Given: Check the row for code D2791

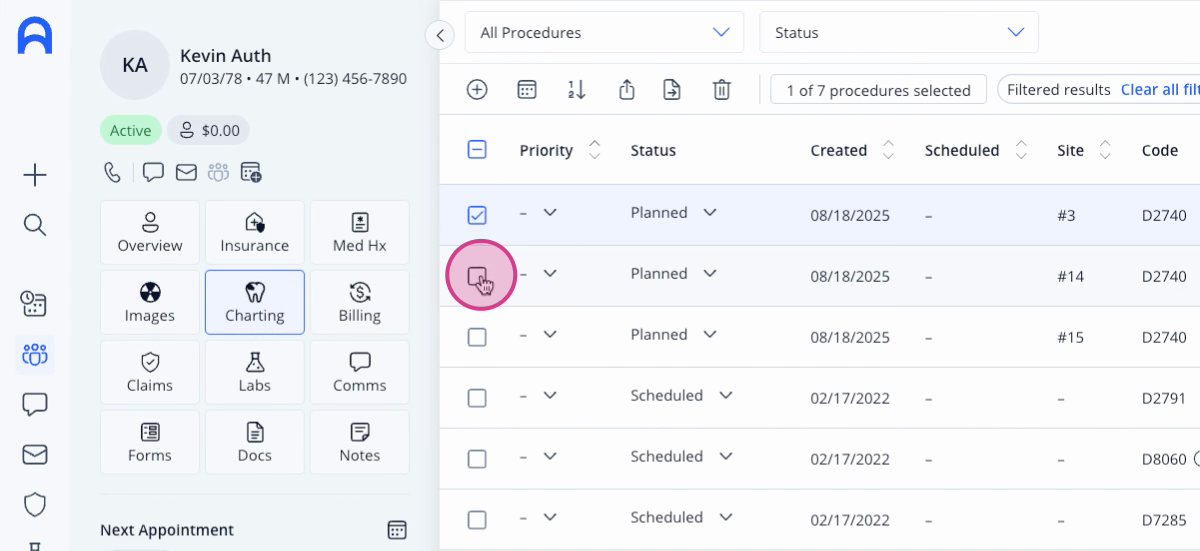Looking at the screenshot, I should pos(477,398).
